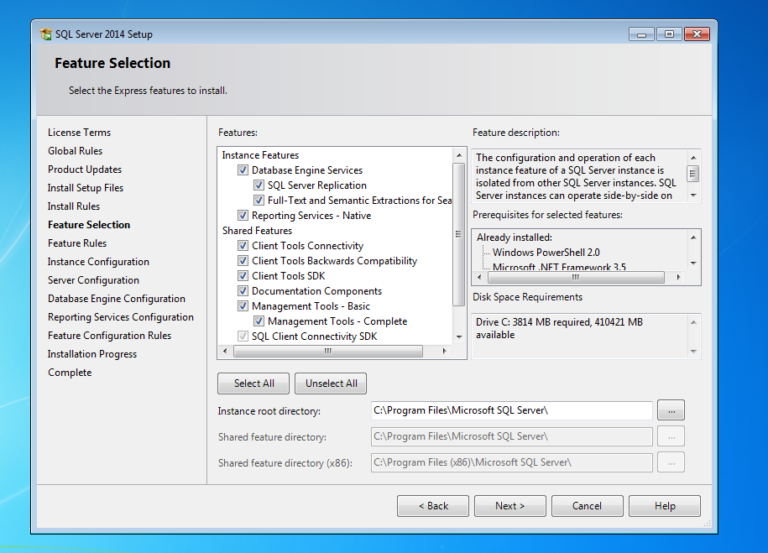Click Database Engine Configuration step

pyautogui.click(x=116, y=299)
